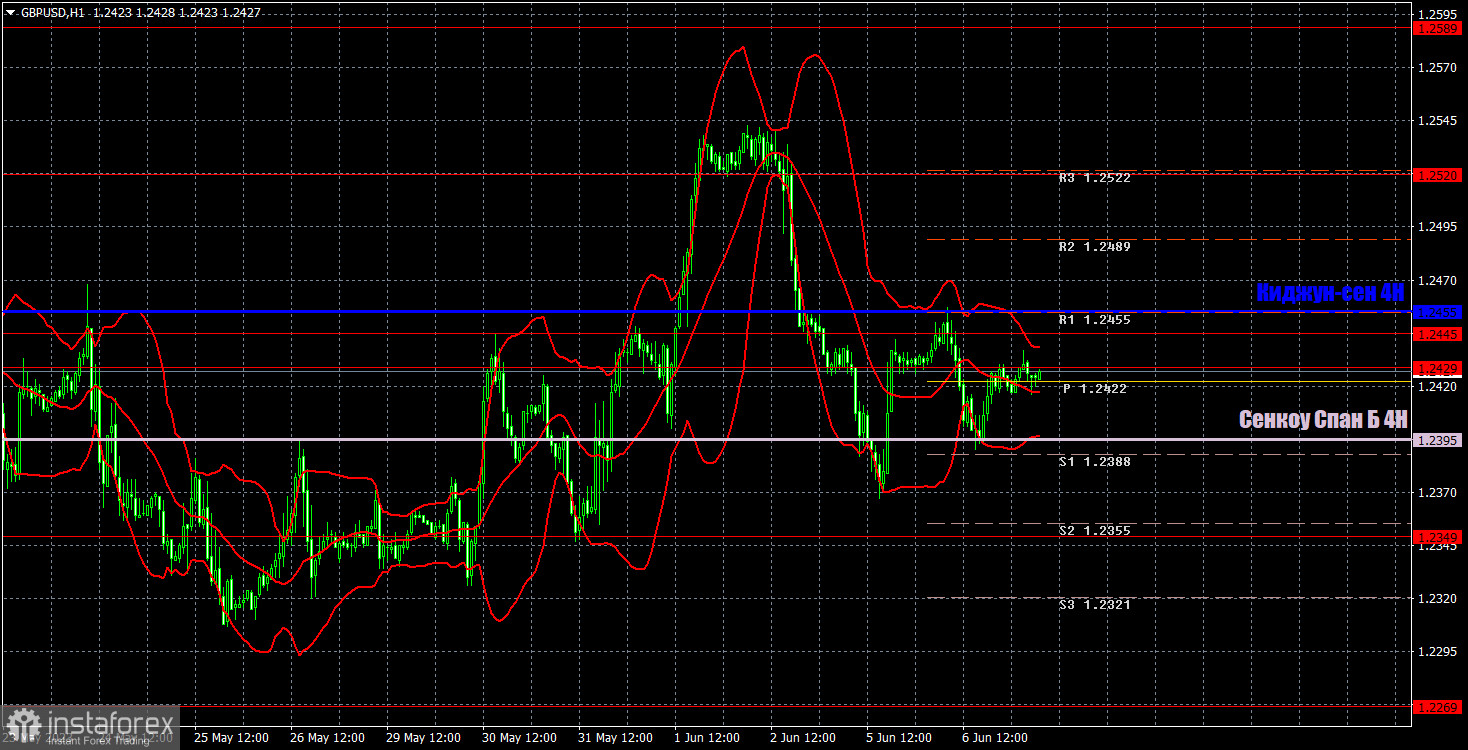
Task: Click the 31 May 12:00 time label
Action: tap(615, 738)
